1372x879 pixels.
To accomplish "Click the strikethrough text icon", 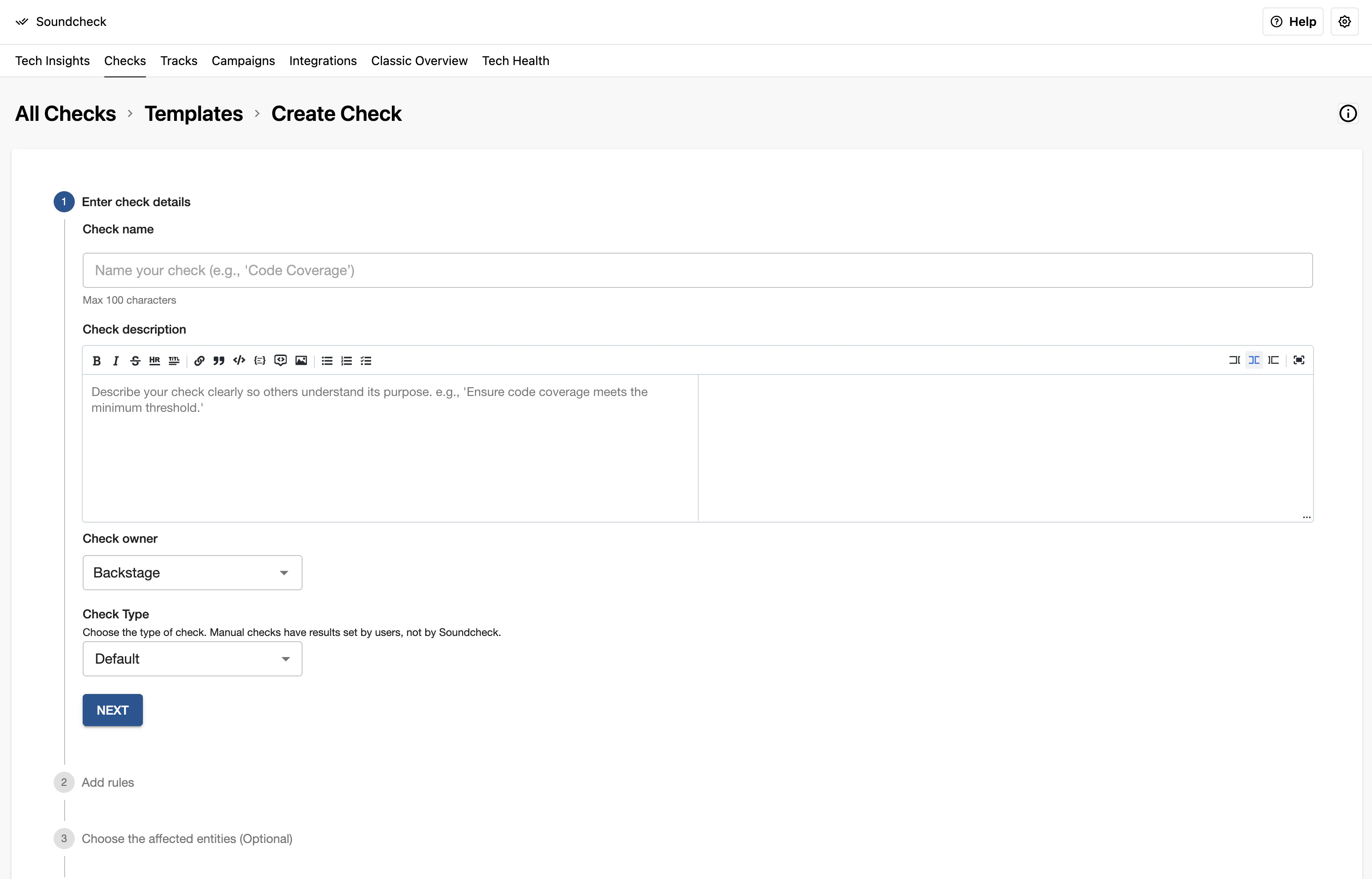I will click(x=135, y=361).
